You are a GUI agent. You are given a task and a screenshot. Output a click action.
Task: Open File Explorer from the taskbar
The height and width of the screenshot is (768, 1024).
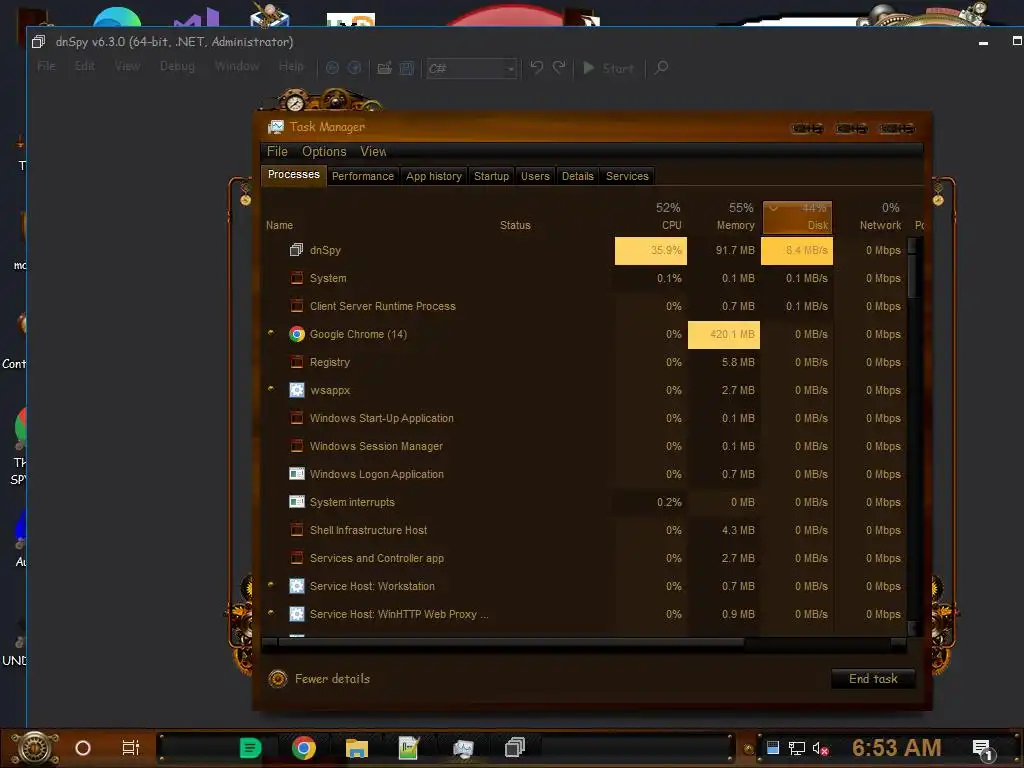(x=357, y=748)
